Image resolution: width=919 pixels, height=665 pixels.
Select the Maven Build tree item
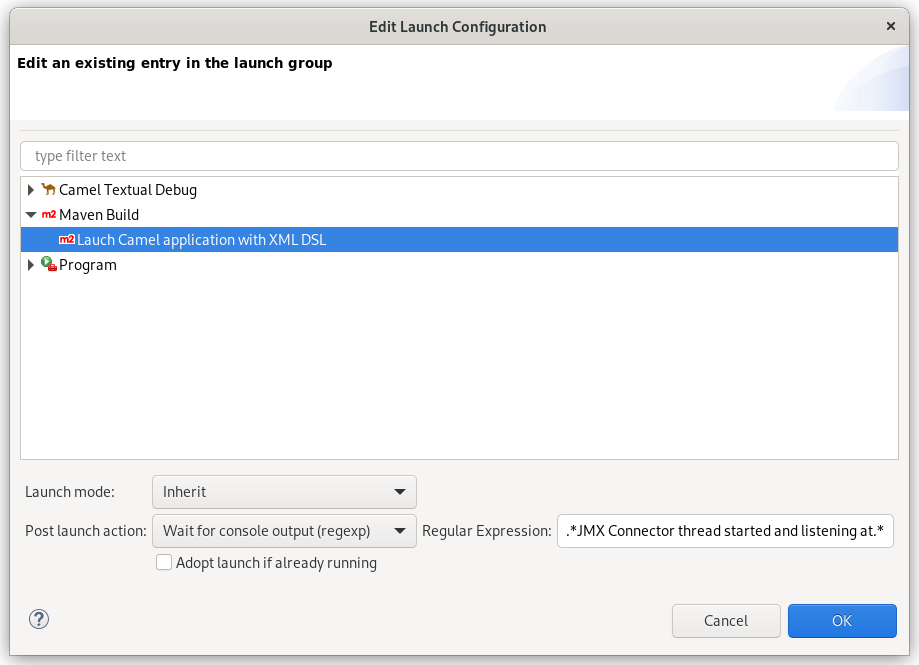coord(98,214)
